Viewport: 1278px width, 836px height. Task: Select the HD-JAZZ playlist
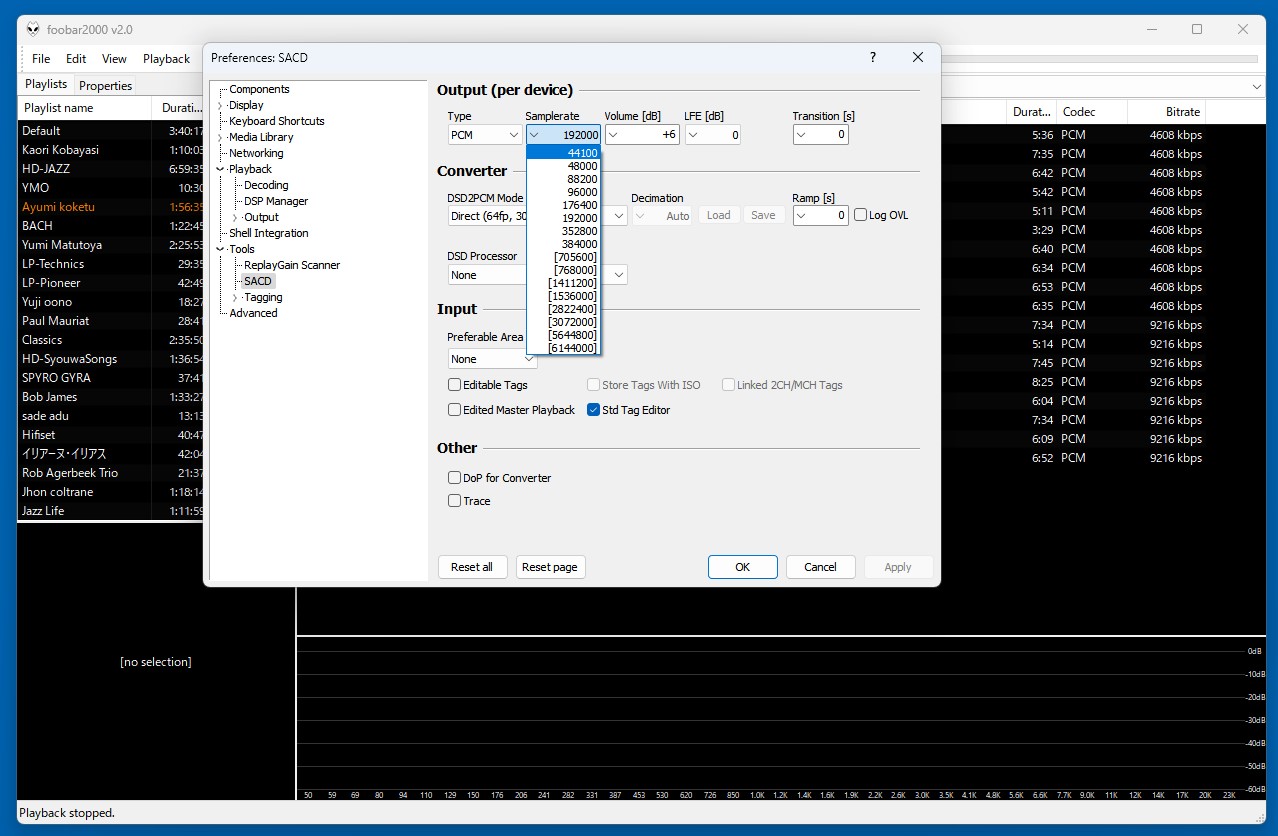coord(110,169)
